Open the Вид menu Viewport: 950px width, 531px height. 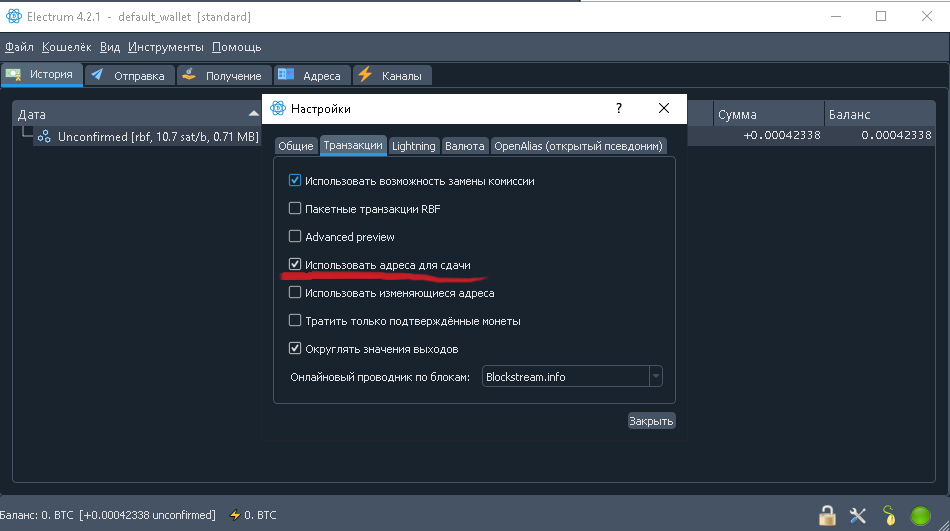click(x=110, y=47)
